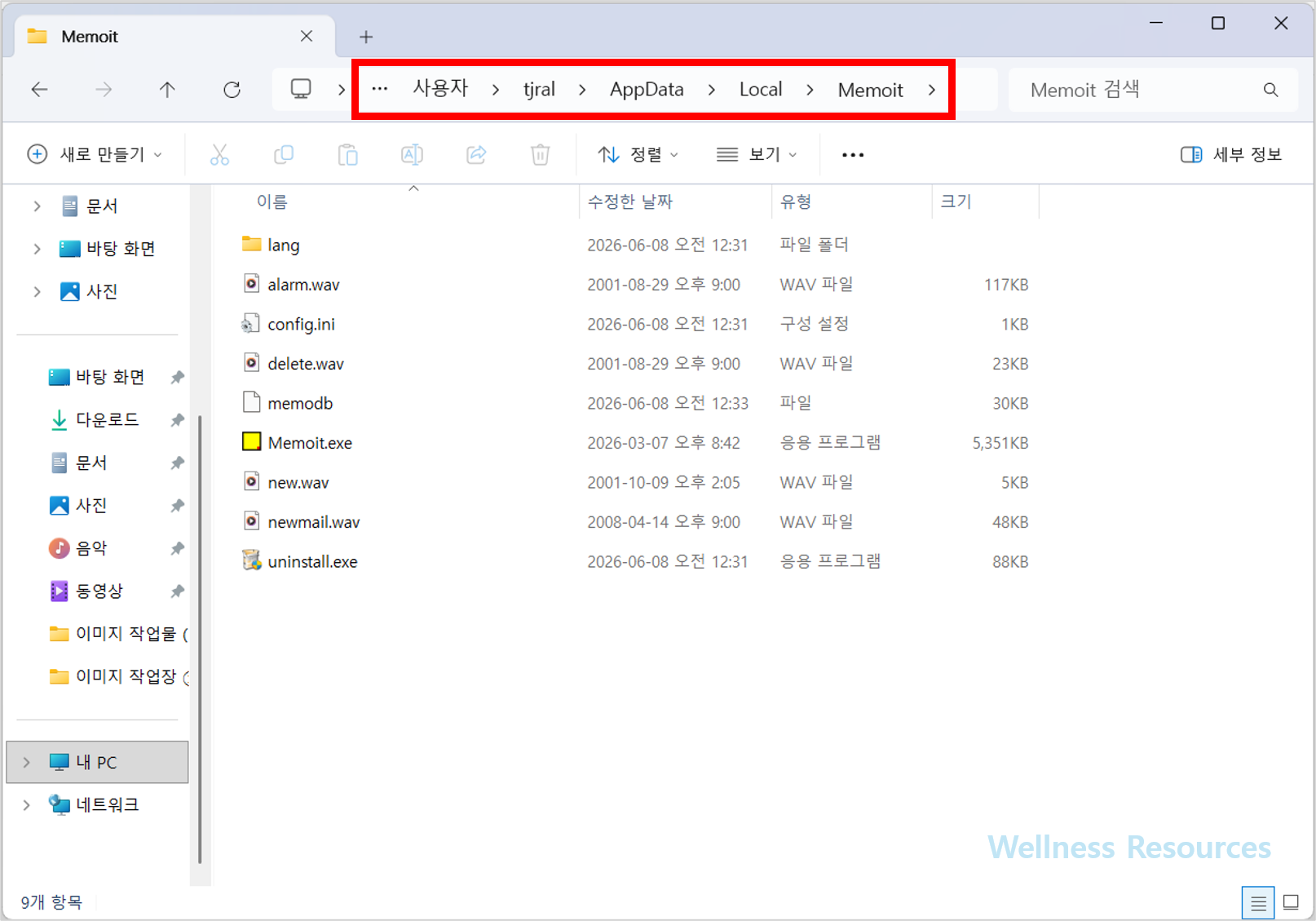Open chevron dropdown after AppData in path

coord(712,90)
